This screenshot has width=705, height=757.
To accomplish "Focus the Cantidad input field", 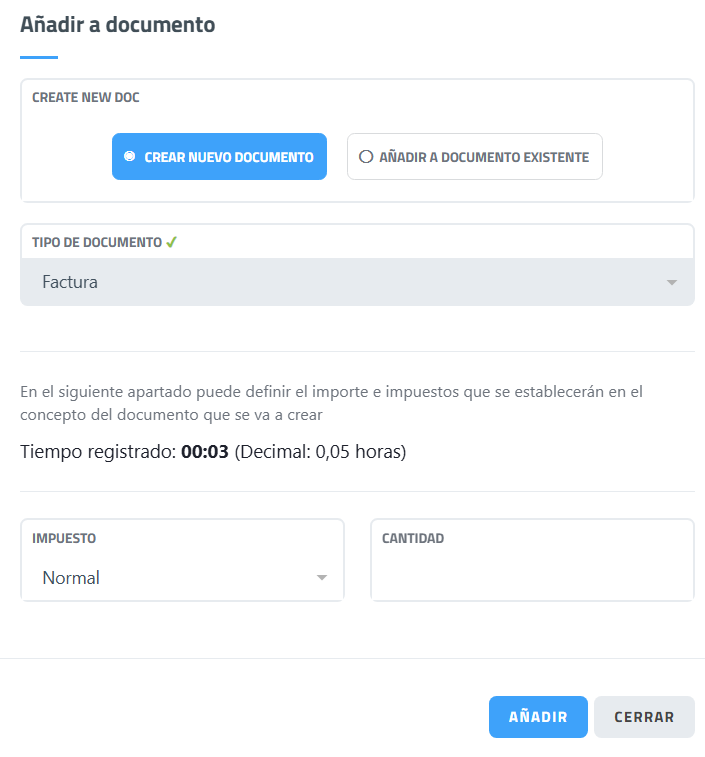I will tap(532, 577).
